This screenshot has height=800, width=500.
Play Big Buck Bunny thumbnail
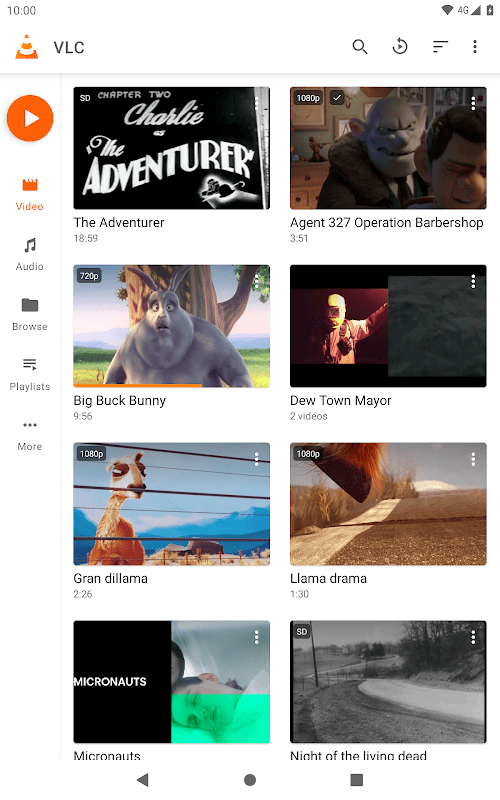[171, 326]
